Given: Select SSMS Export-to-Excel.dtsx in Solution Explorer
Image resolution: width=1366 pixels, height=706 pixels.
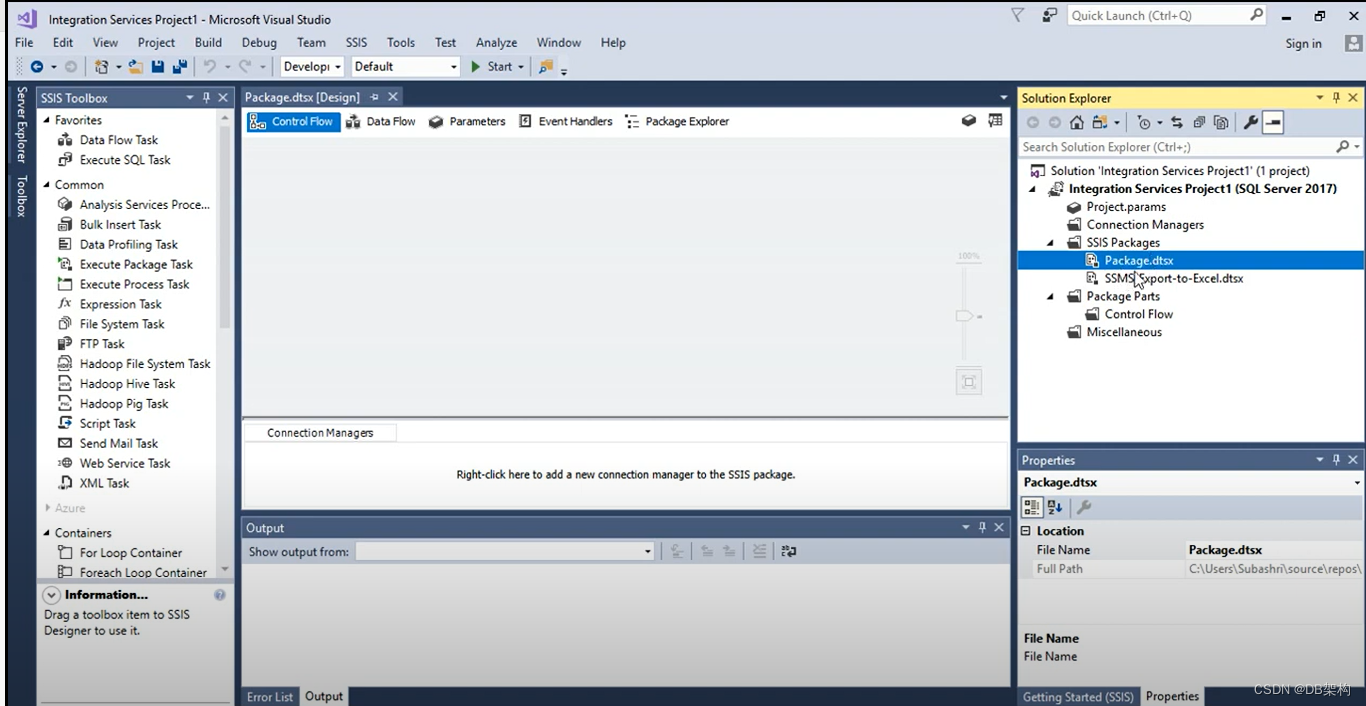Looking at the screenshot, I should (1175, 278).
